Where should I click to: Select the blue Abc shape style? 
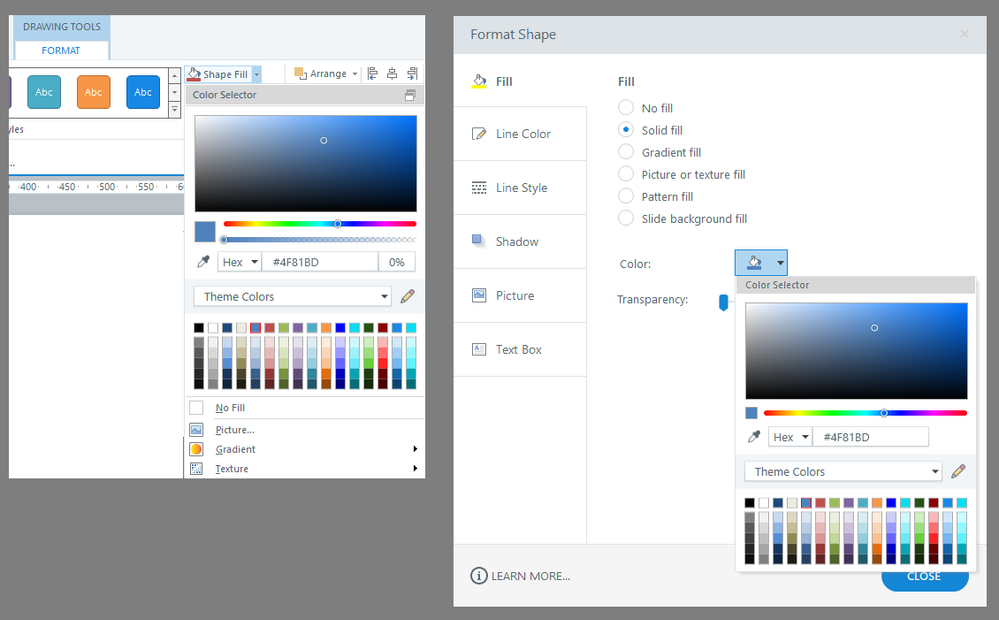143,92
